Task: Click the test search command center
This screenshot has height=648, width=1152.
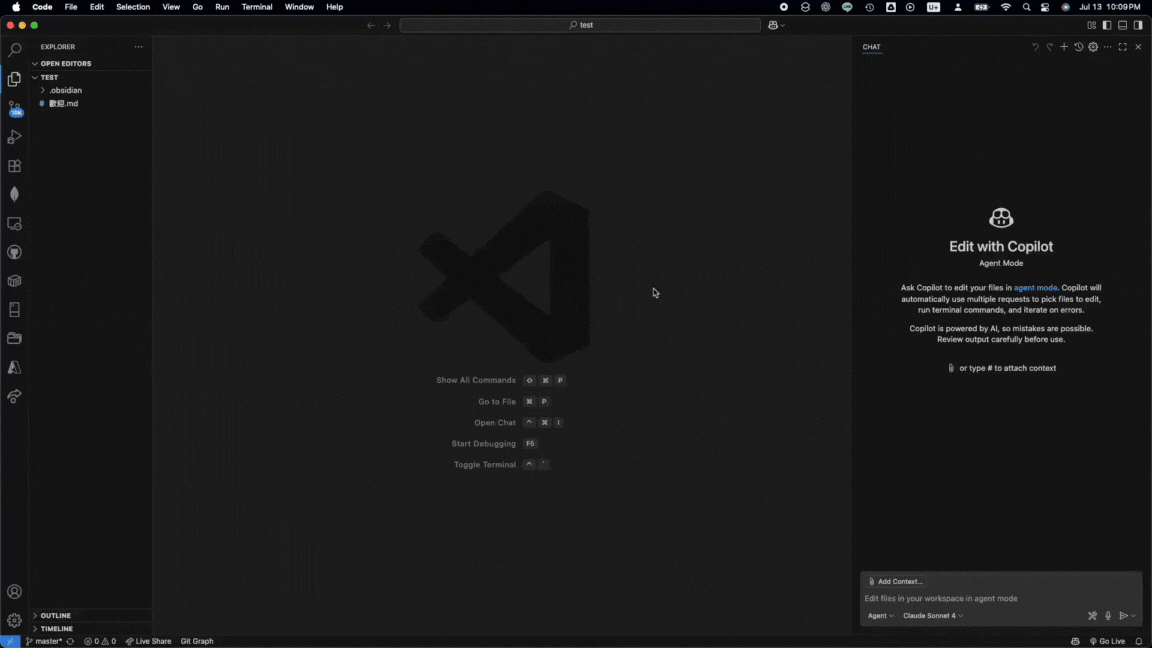Action: click(580, 25)
